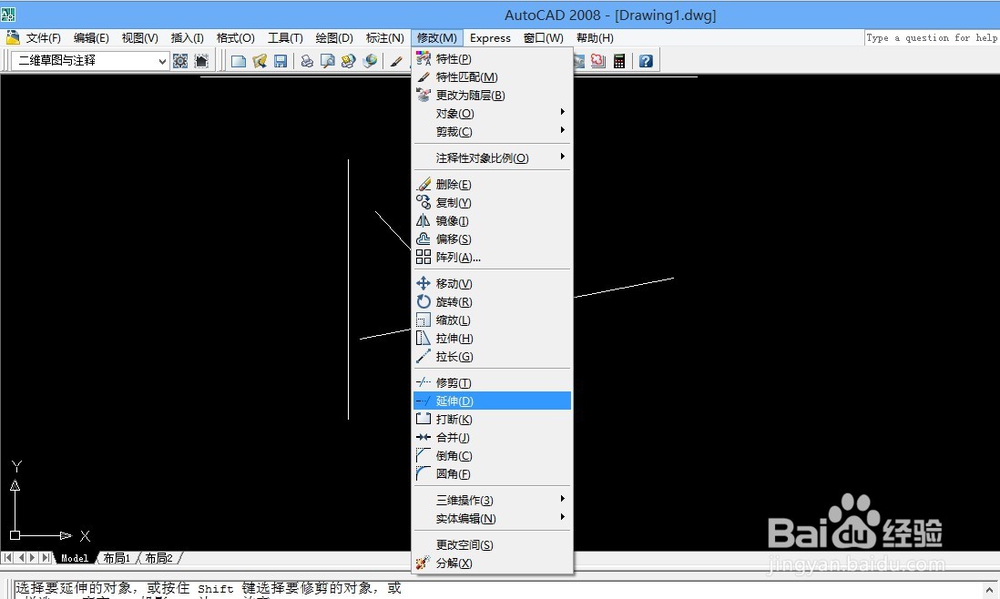The image size is (1000, 599).
Task: Click the Publish toolbar icon
Action: (x=348, y=61)
